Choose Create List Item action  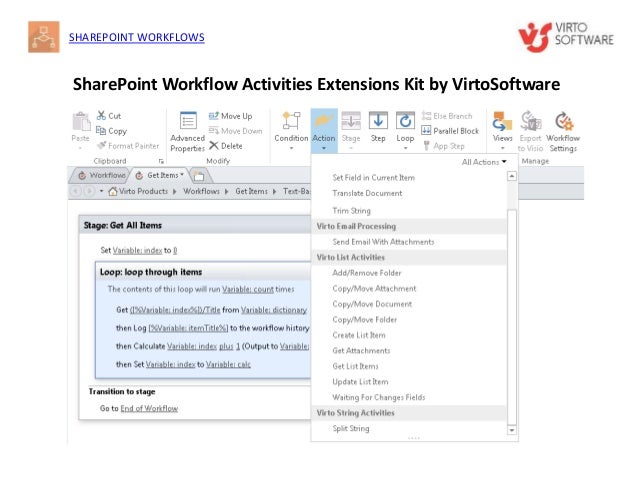[359, 335]
